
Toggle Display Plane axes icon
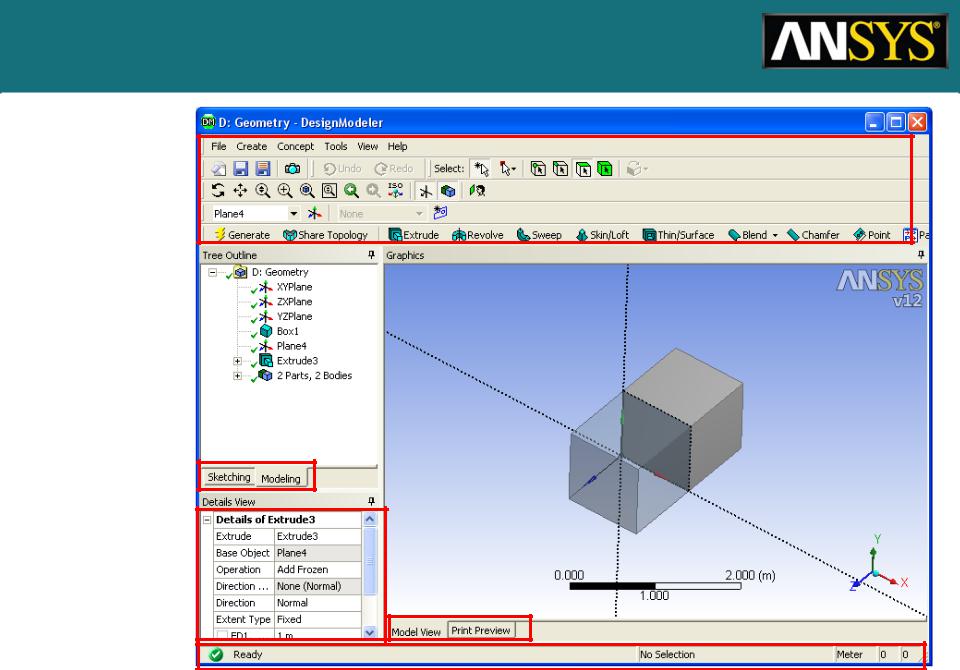(426, 191)
